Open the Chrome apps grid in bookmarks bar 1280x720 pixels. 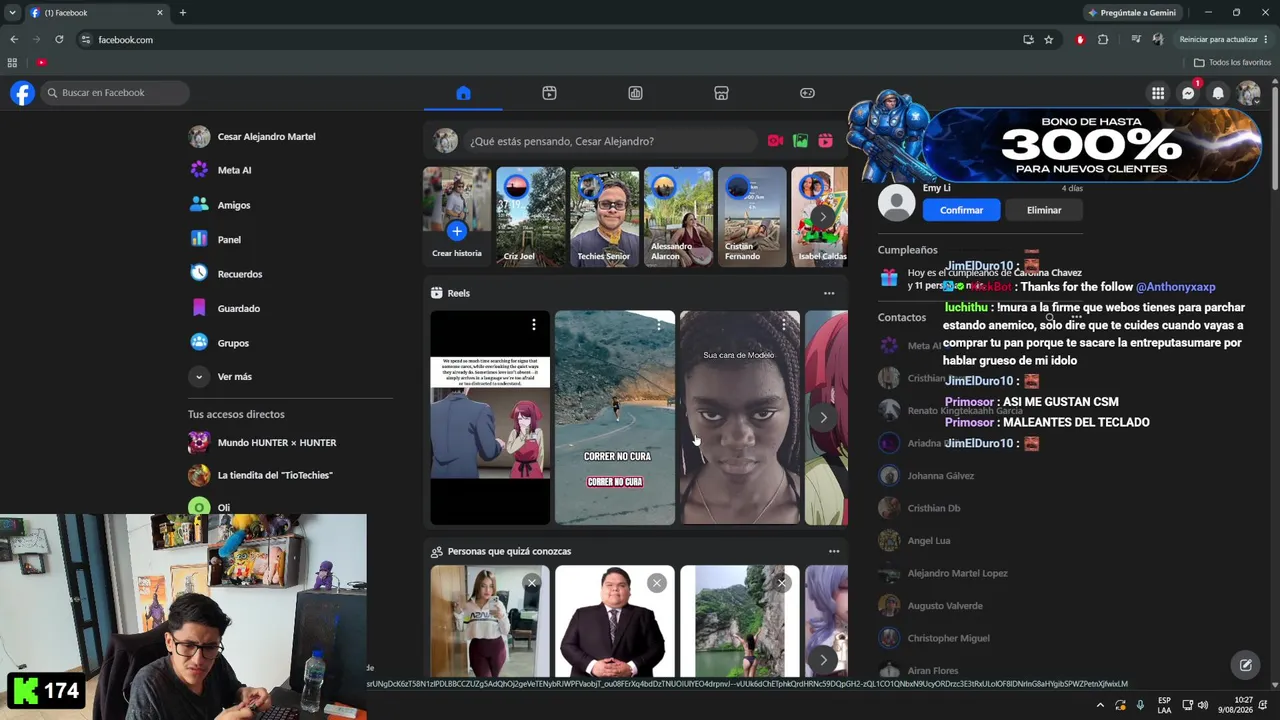[12, 62]
